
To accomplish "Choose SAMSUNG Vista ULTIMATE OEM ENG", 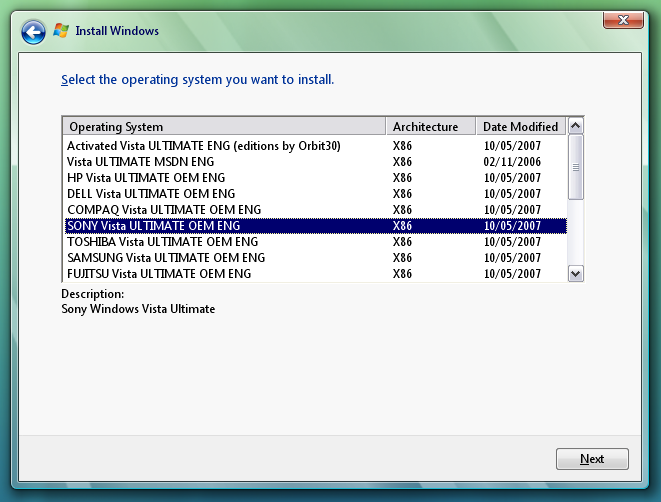I will [x=165, y=258].
